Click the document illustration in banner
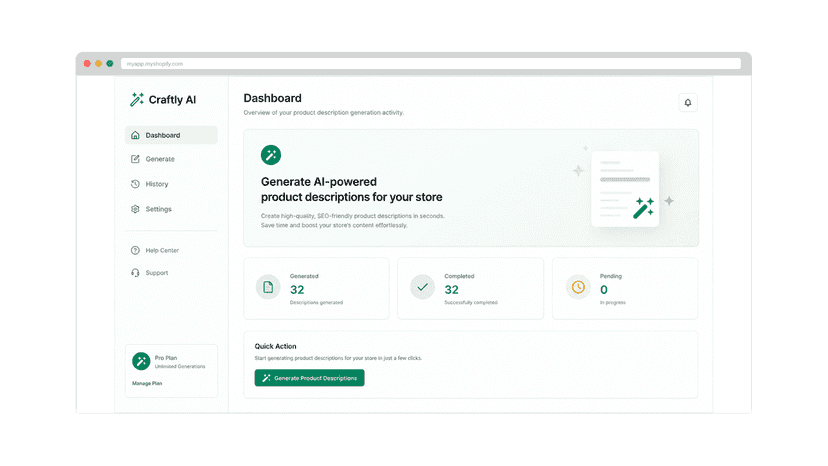This screenshot has height=466, width=828. tap(625, 189)
